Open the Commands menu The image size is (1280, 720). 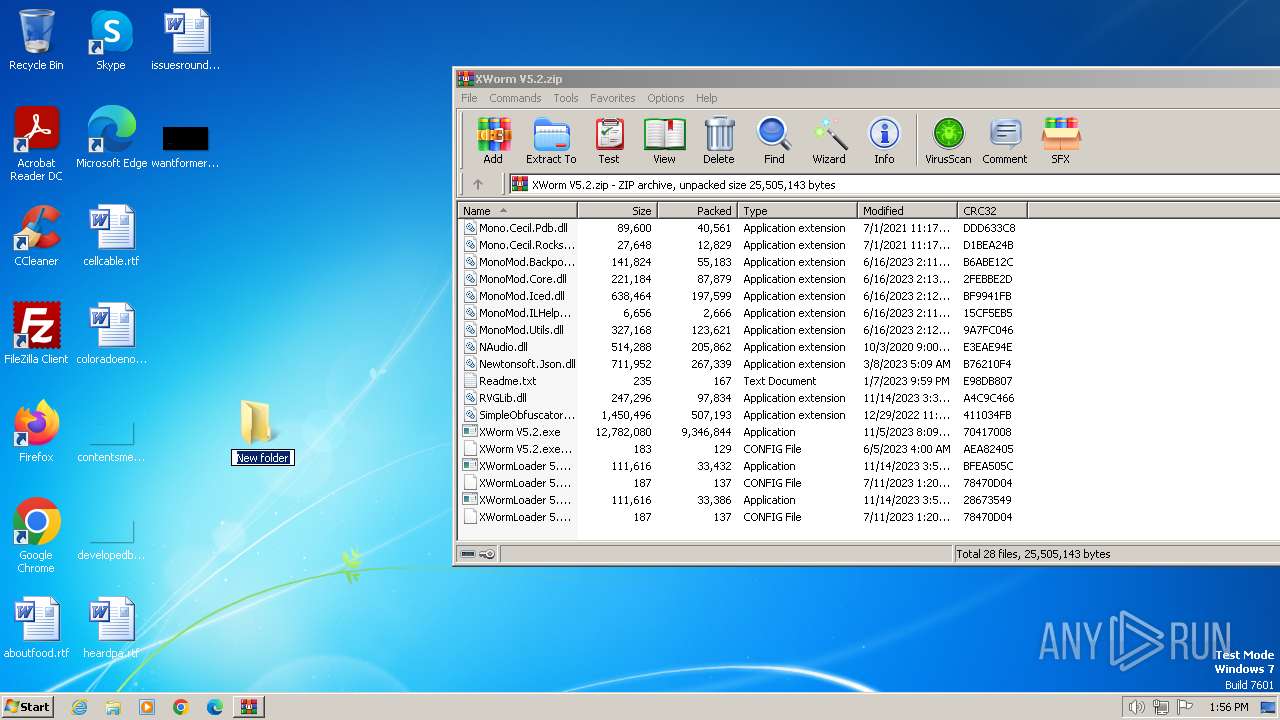click(515, 98)
